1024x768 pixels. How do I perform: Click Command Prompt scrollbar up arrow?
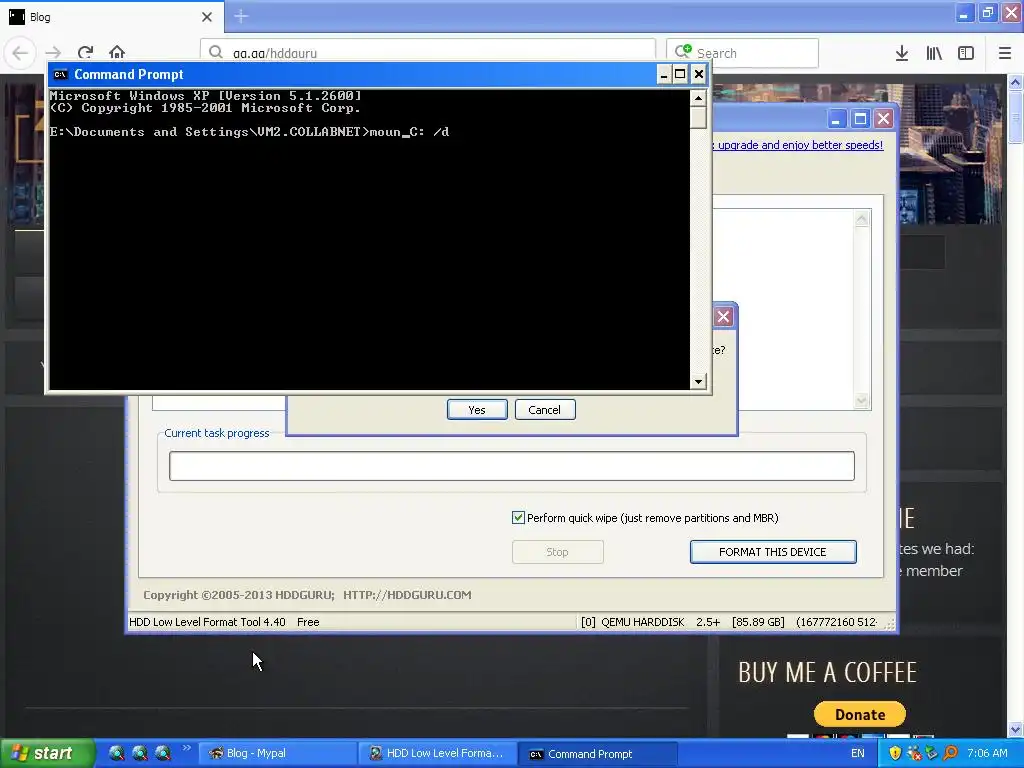point(698,98)
